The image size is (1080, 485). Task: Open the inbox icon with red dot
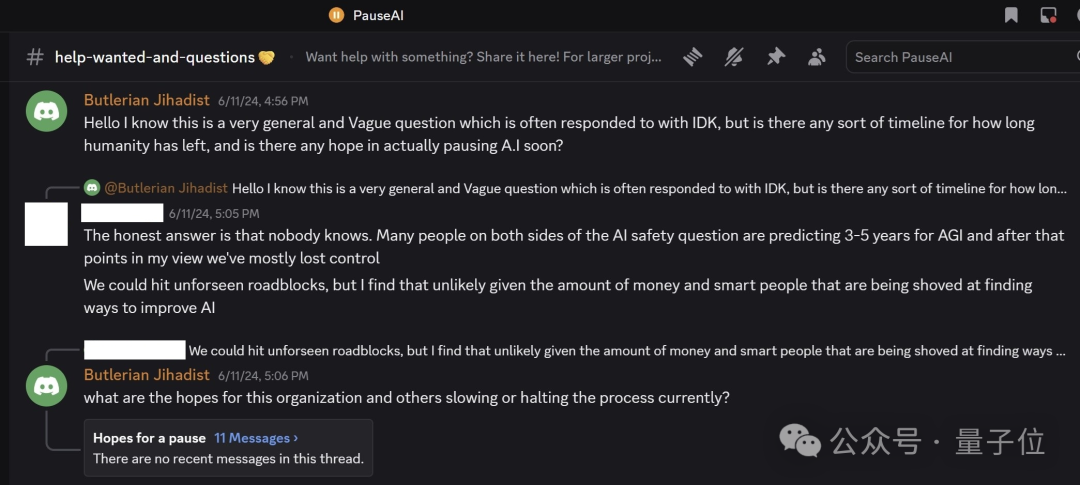[x=1048, y=14]
